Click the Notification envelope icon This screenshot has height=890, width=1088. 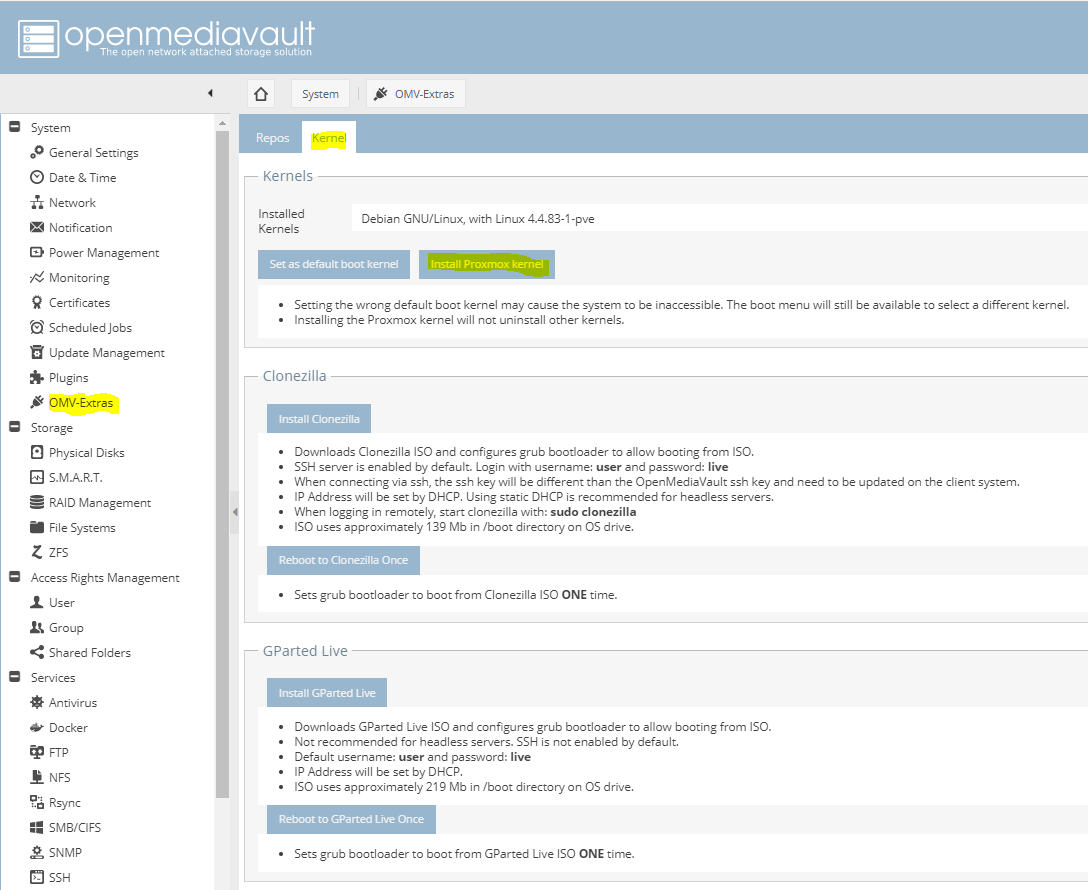pos(37,227)
